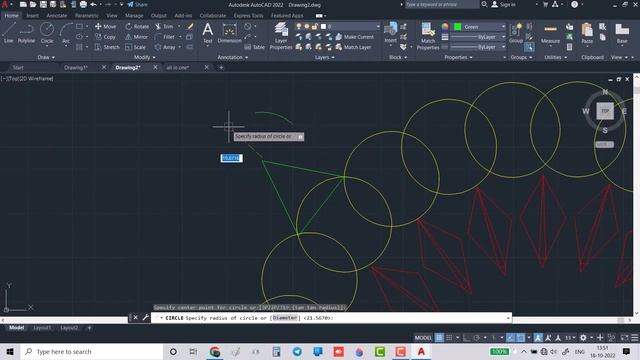Open Layer Properties manager

click(x=281, y=36)
